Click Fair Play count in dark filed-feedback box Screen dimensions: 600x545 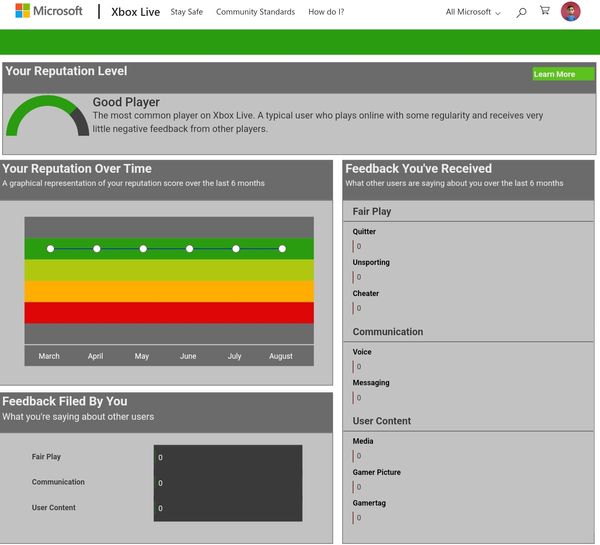pyautogui.click(x=160, y=457)
